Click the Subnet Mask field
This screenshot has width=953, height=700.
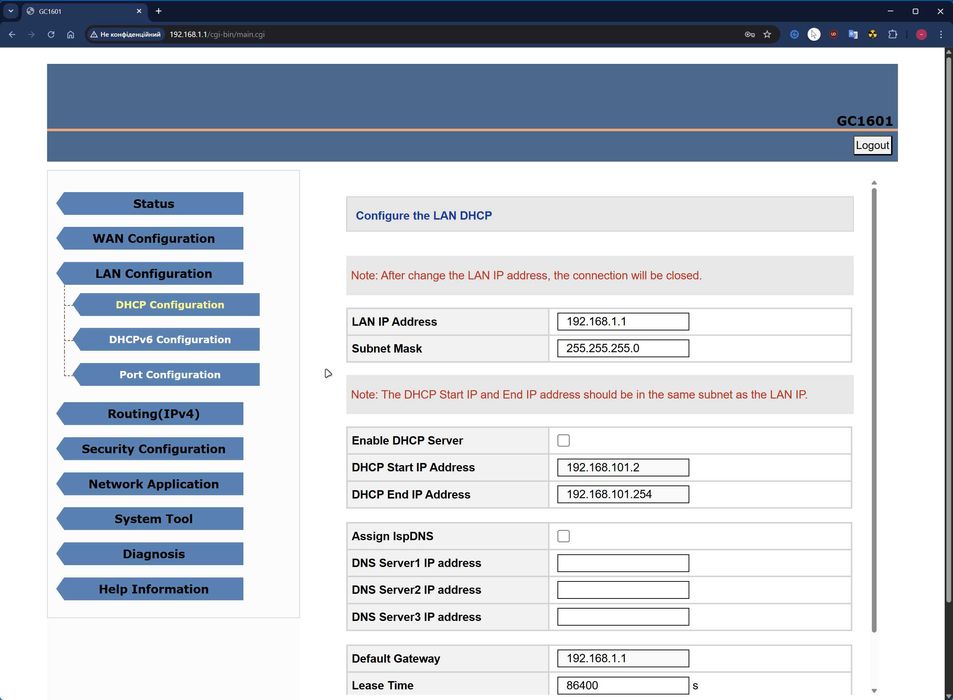point(623,348)
